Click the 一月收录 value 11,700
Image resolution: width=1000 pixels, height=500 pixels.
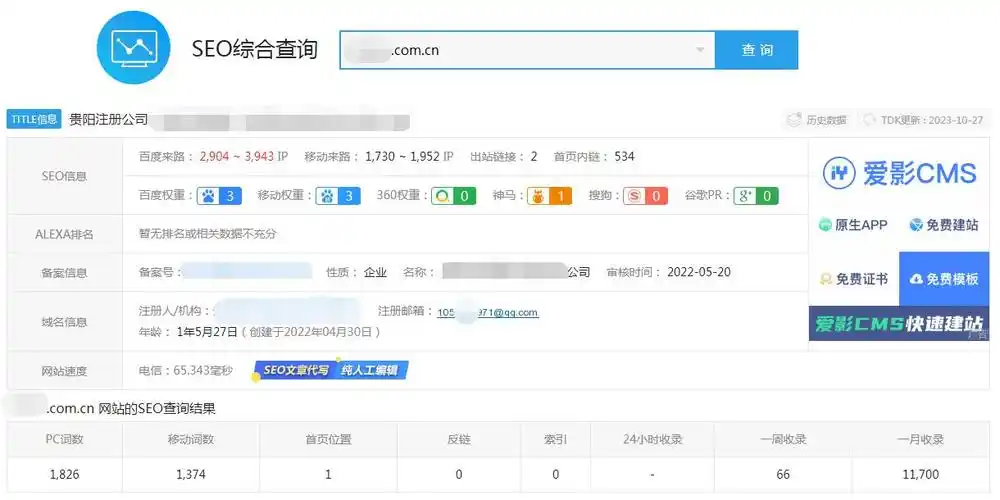click(x=921, y=474)
